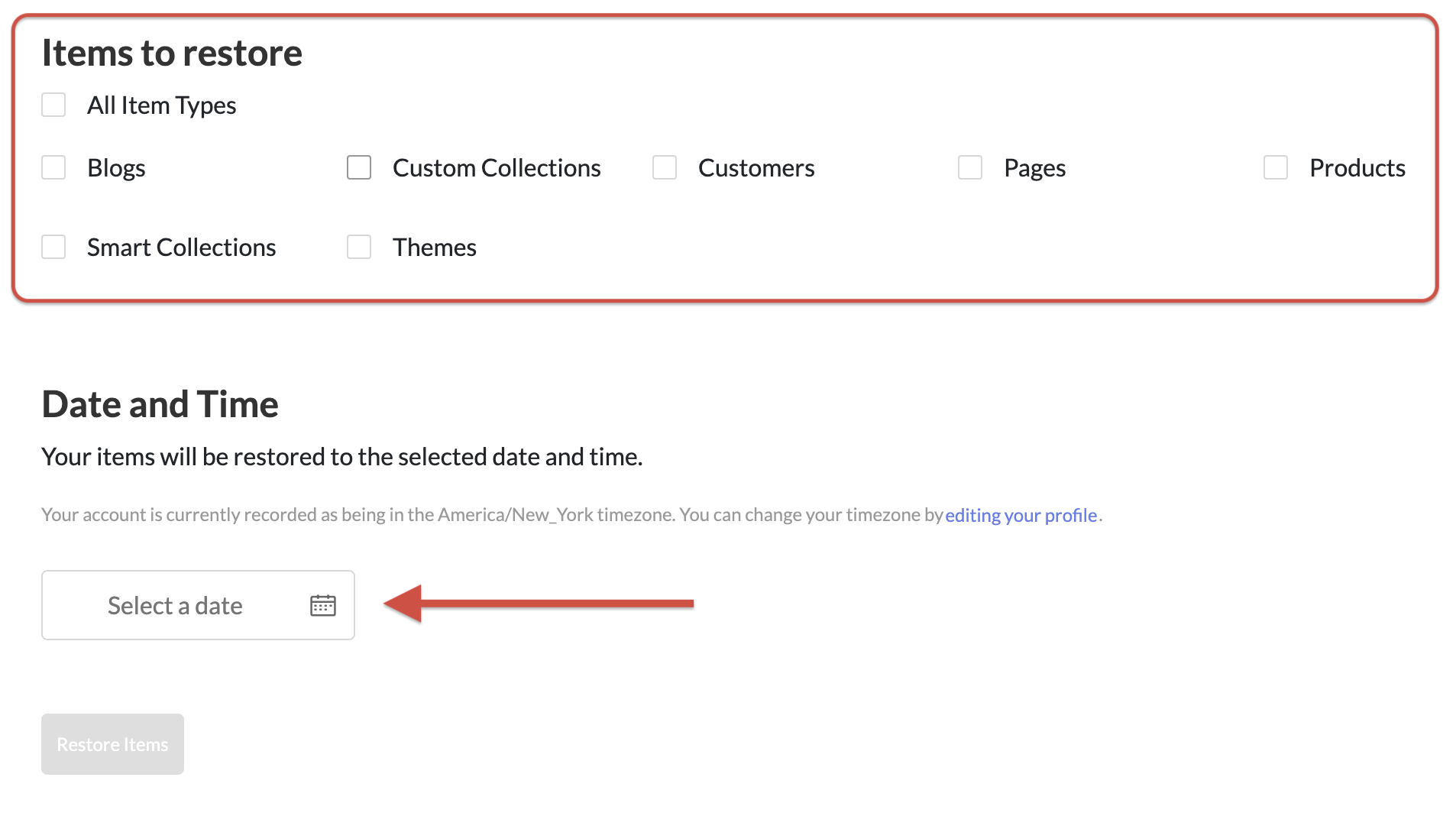
Task: Click the Select a date field
Action: pyautogui.click(x=176, y=605)
